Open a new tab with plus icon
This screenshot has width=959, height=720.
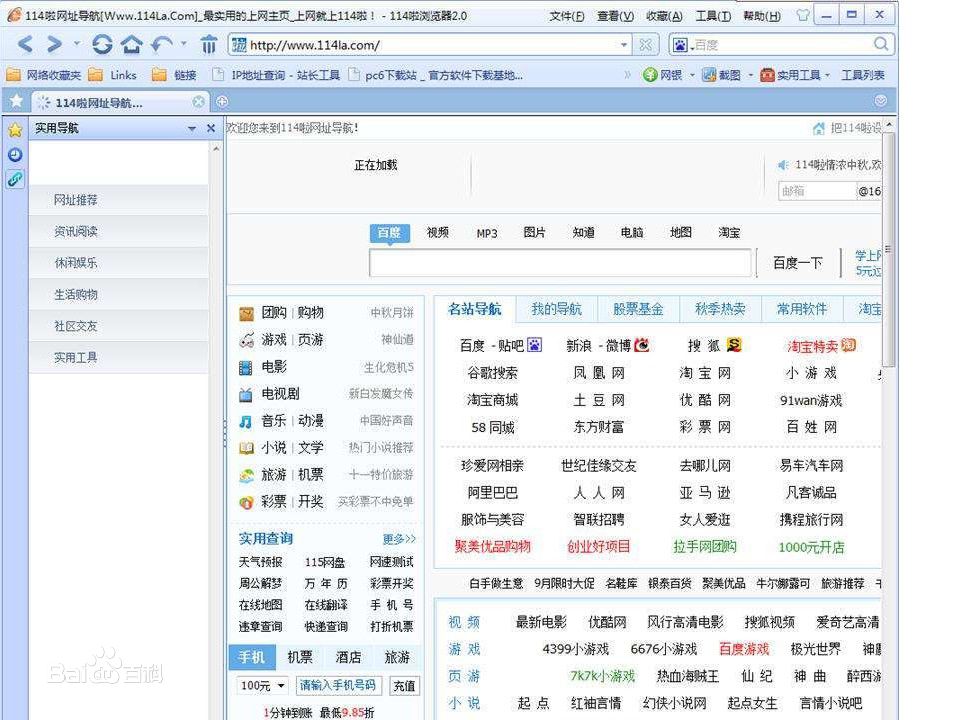(x=222, y=102)
